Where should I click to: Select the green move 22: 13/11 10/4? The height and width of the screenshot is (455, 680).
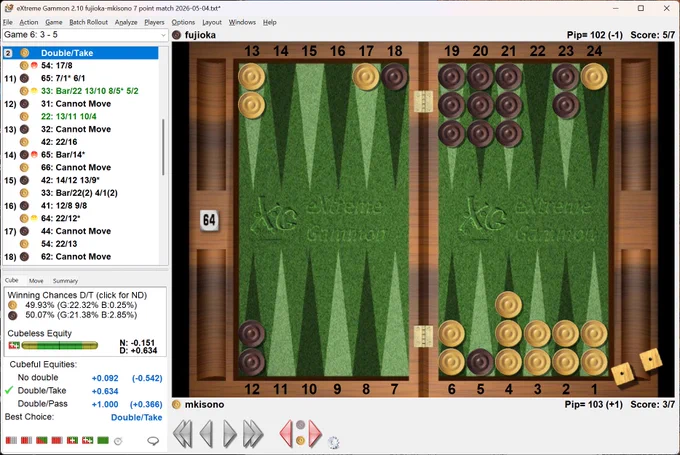[x=81, y=116]
